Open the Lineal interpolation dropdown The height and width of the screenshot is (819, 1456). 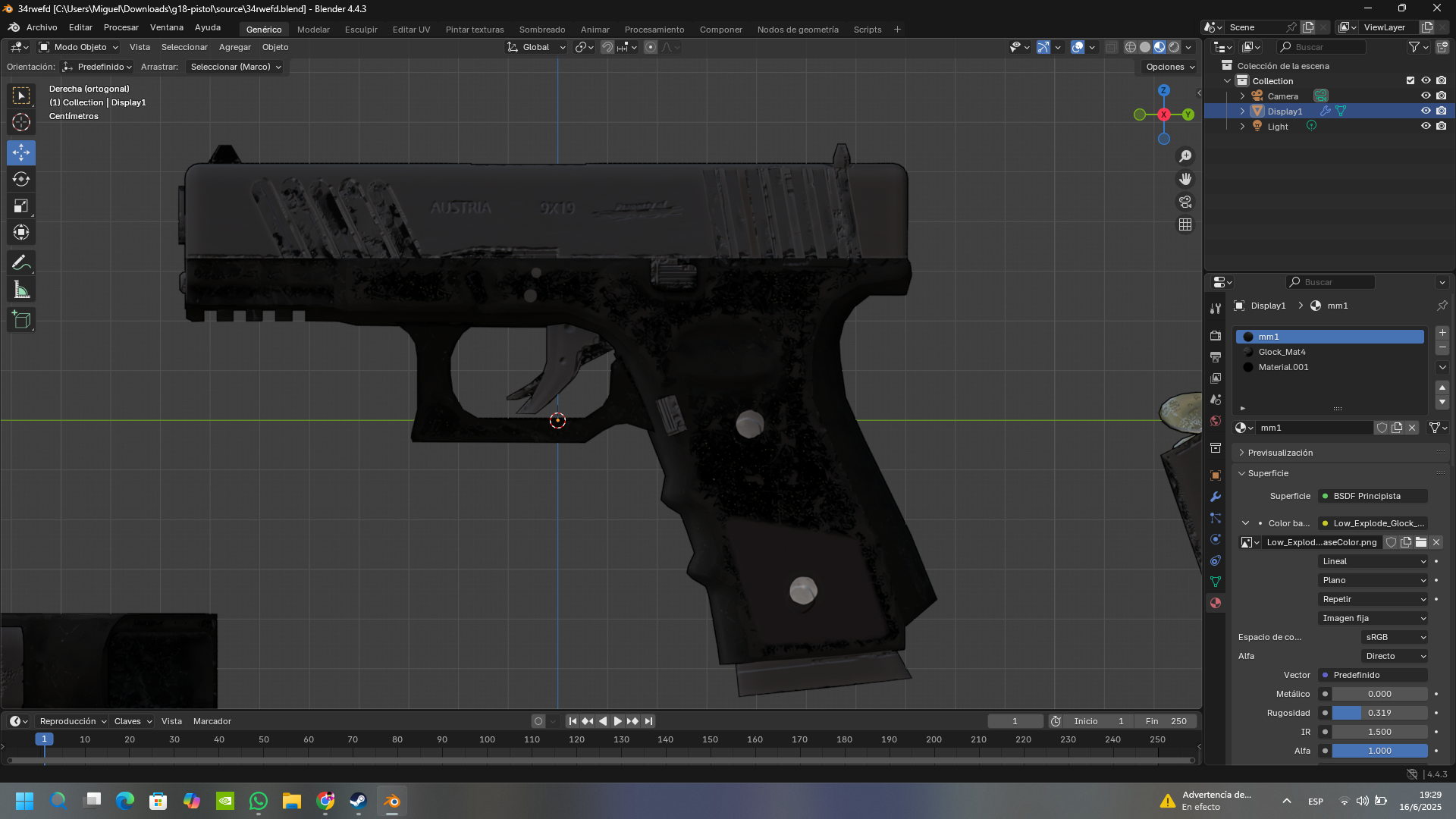1373,562
